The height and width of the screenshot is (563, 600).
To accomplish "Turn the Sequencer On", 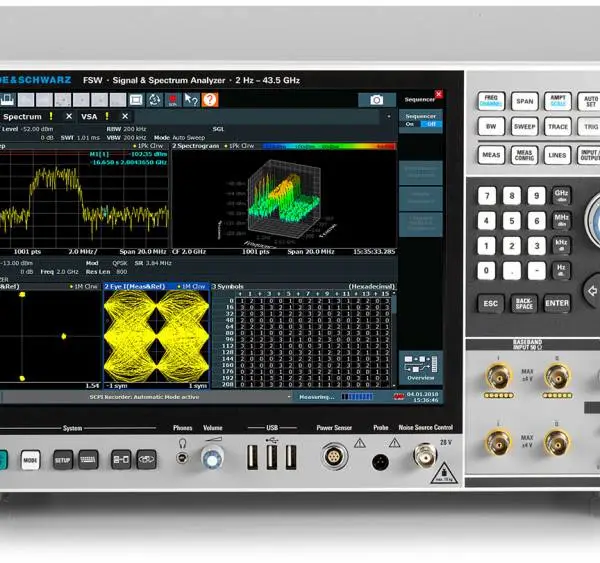I will click(410, 124).
